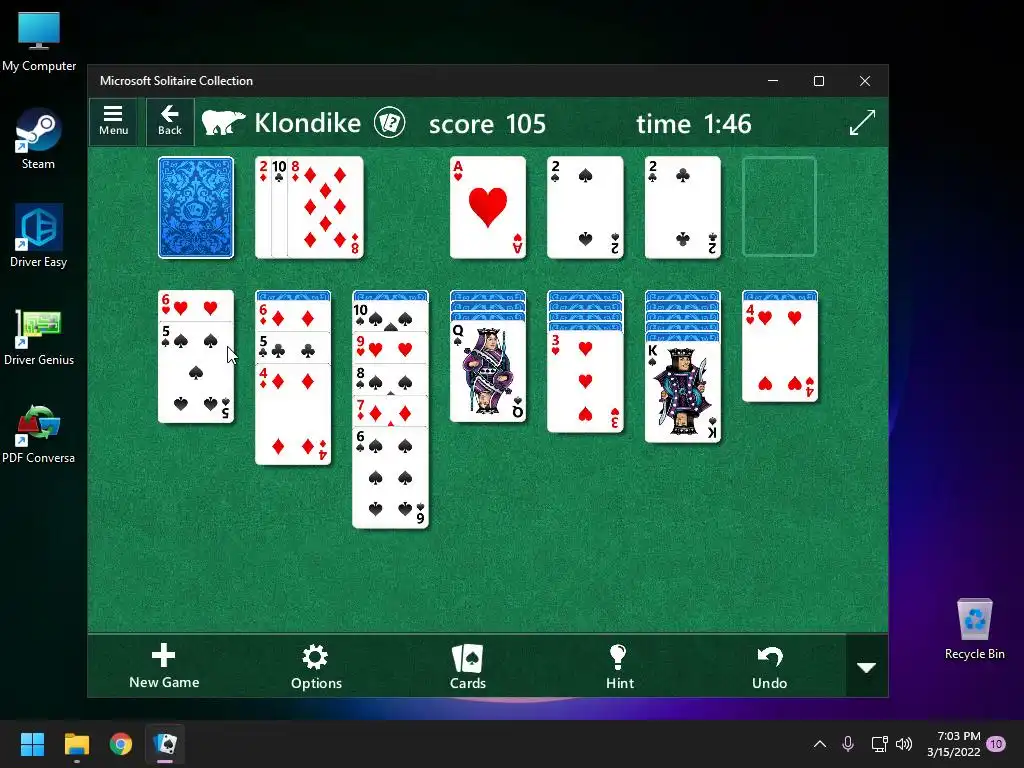Click the score 105 display
This screenshot has height=768, width=1024.
tap(487, 123)
